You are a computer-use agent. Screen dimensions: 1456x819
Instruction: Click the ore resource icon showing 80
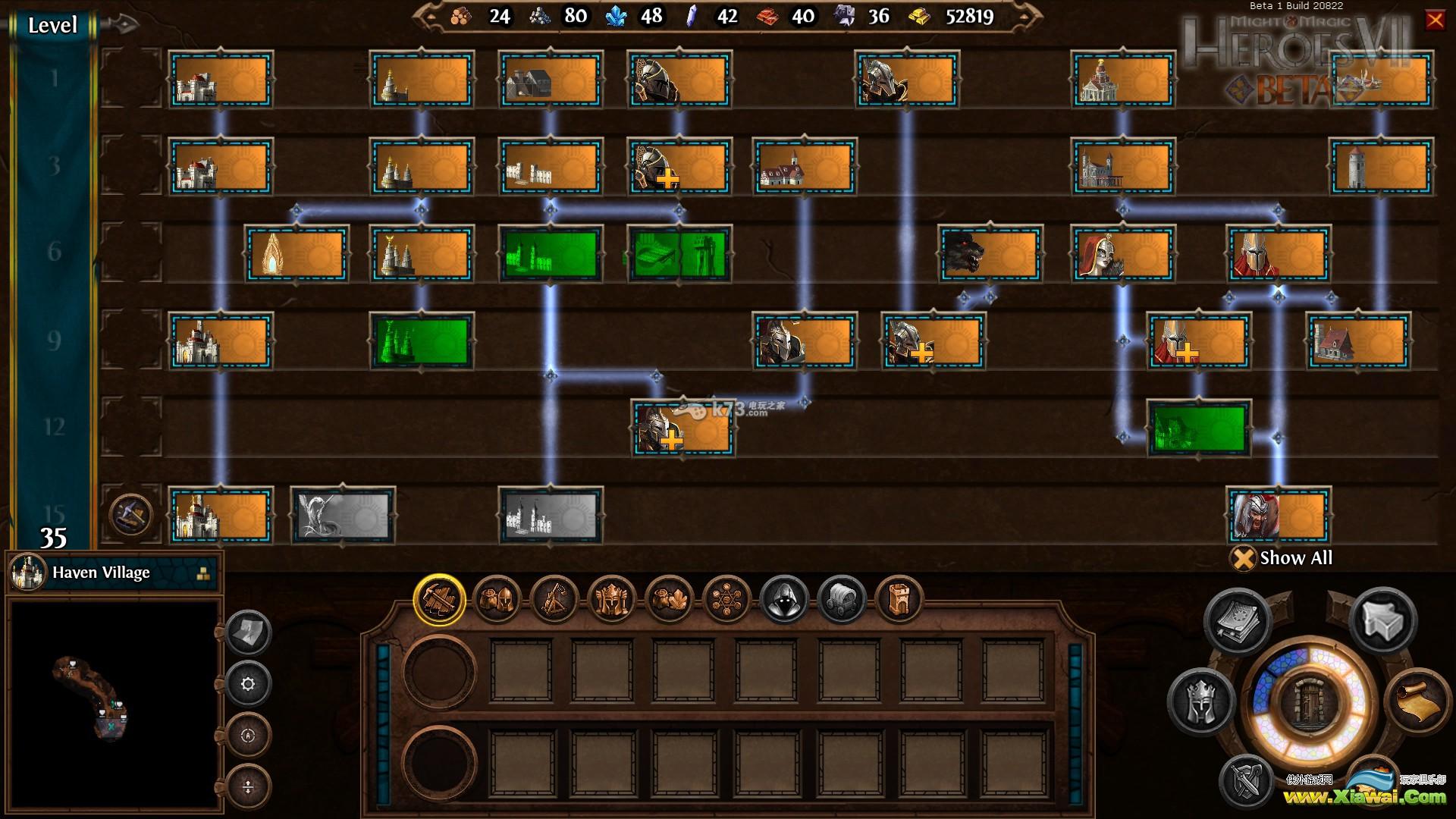540,16
